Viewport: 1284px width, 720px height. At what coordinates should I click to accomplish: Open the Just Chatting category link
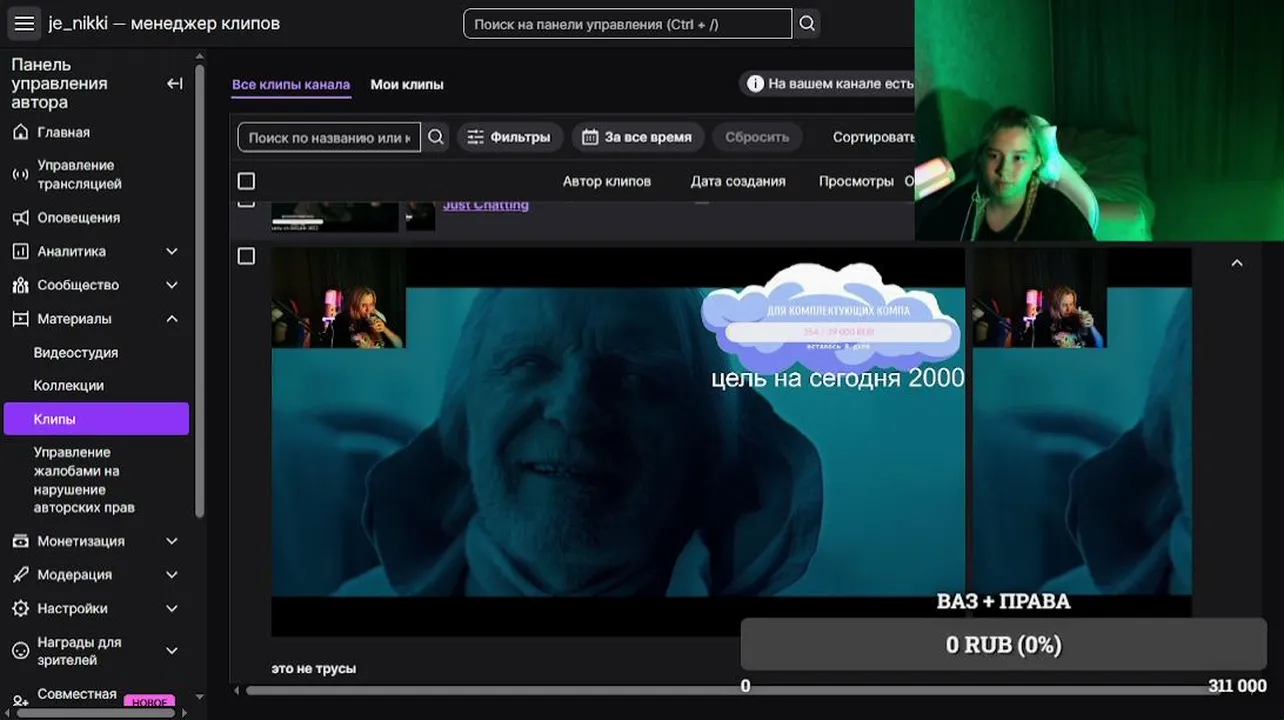click(x=486, y=205)
